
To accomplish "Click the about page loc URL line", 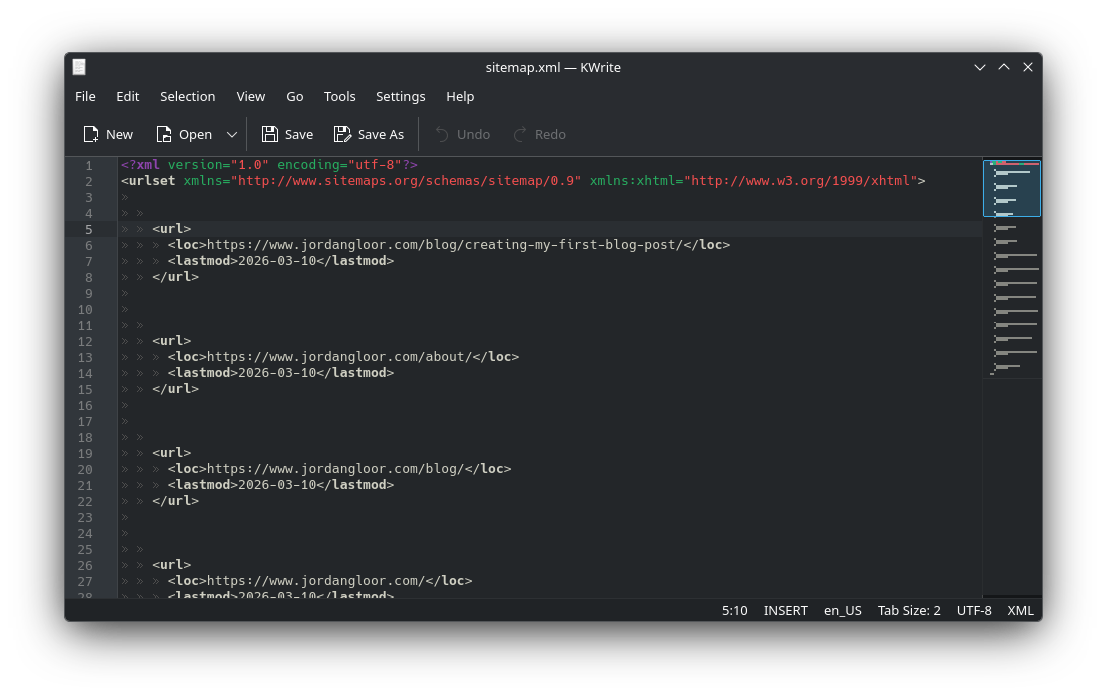I will coord(343,356).
